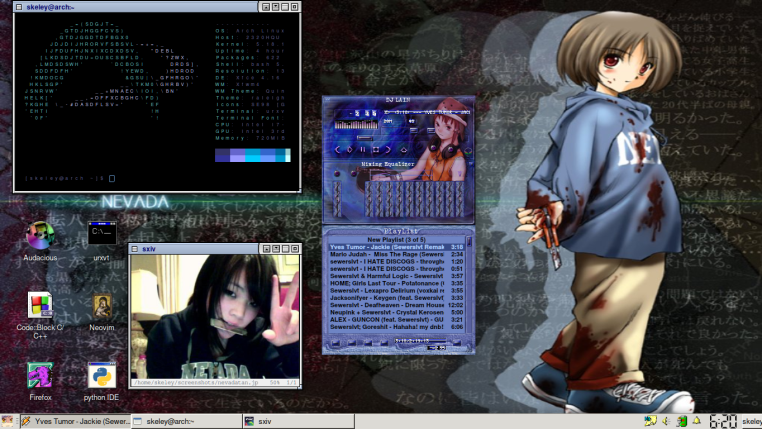Image resolution: width=762 pixels, height=429 pixels.
Task: Adjust the equalizer preamp slider
Action: [337, 199]
